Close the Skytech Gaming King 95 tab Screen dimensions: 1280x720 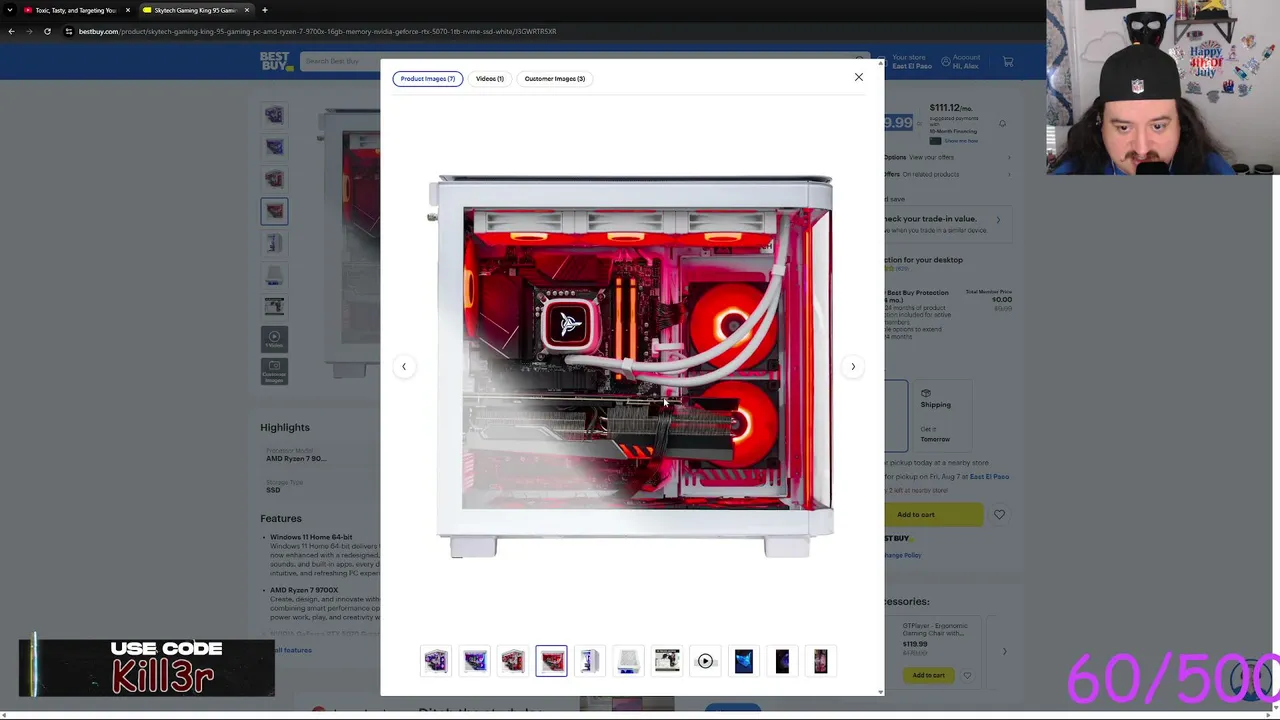(x=246, y=10)
